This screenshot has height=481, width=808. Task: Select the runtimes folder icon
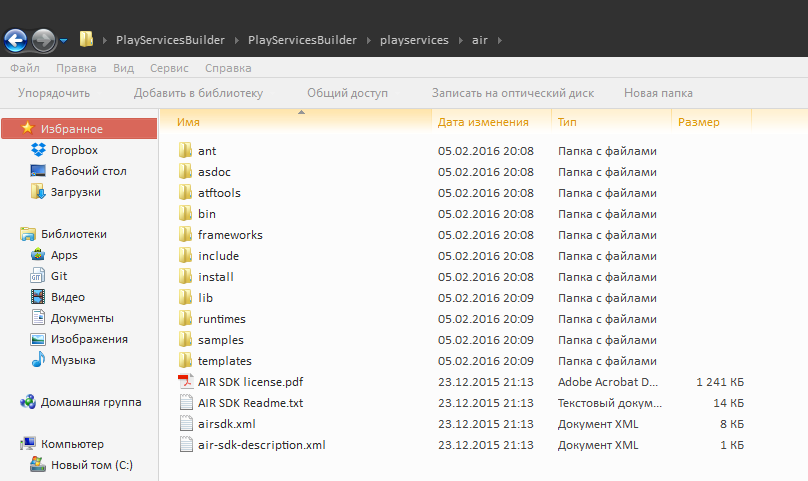[x=186, y=319]
